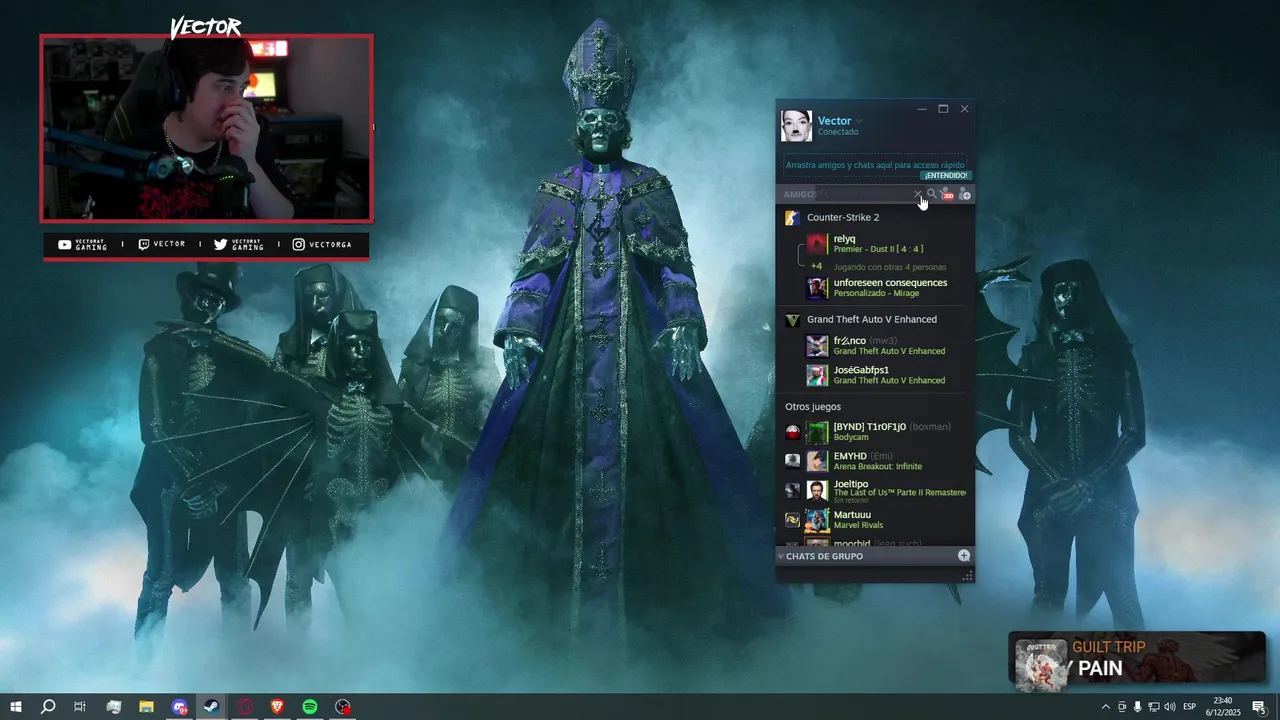1280x720 pixels.
Task: Open the Windows notification center
Action: point(1259,707)
